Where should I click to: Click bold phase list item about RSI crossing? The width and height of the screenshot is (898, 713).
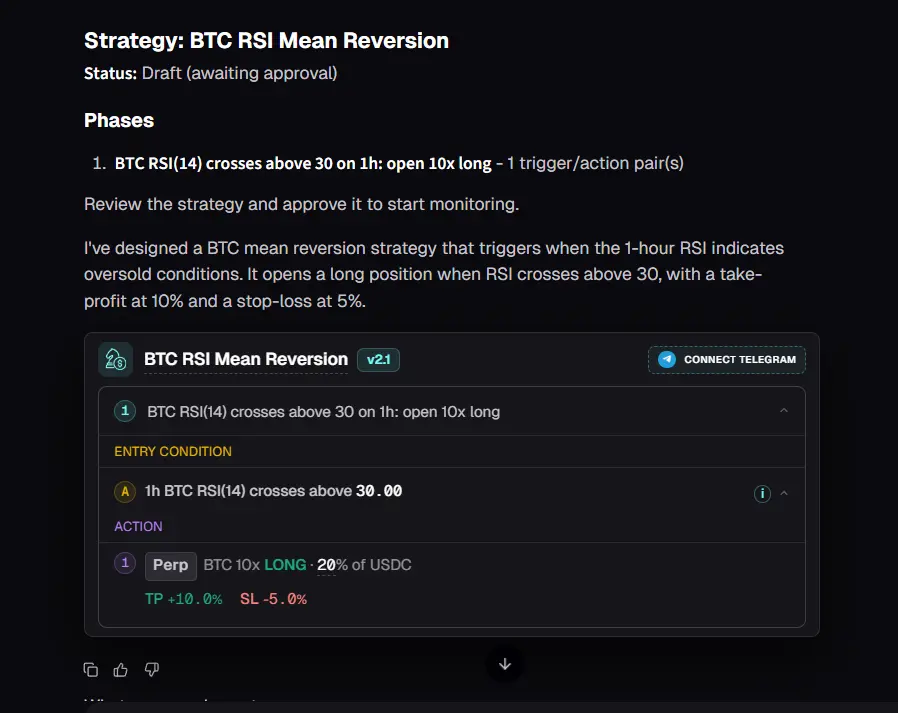click(303, 163)
